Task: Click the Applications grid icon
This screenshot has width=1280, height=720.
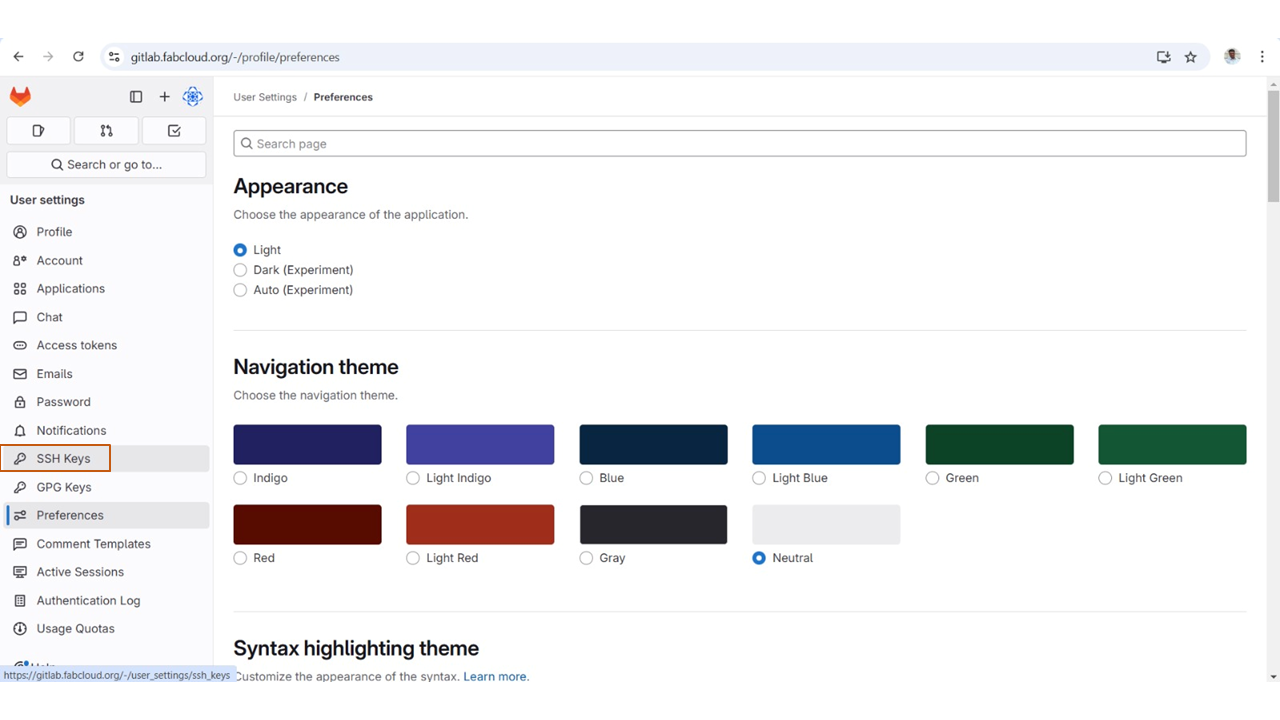Action: 20,289
